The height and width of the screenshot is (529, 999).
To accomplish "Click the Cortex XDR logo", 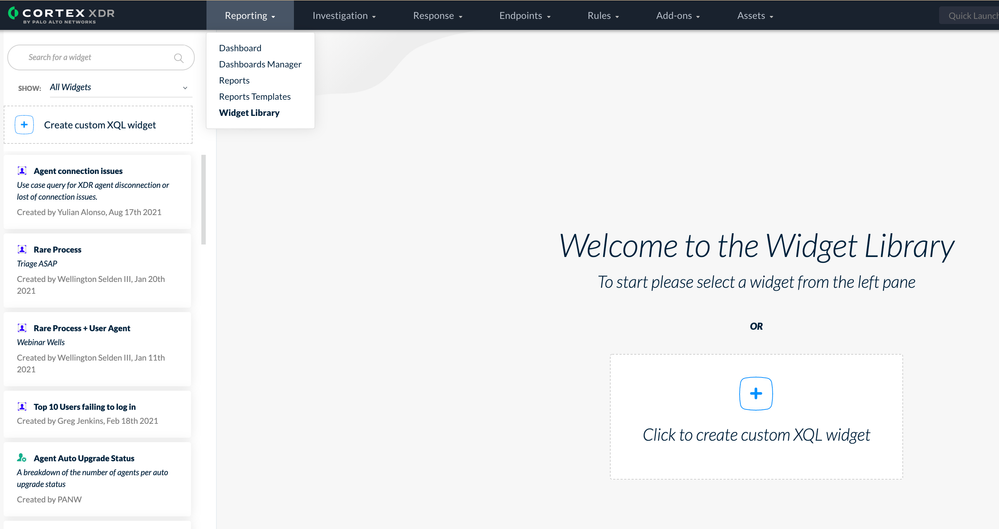I will [x=61, y=15].
